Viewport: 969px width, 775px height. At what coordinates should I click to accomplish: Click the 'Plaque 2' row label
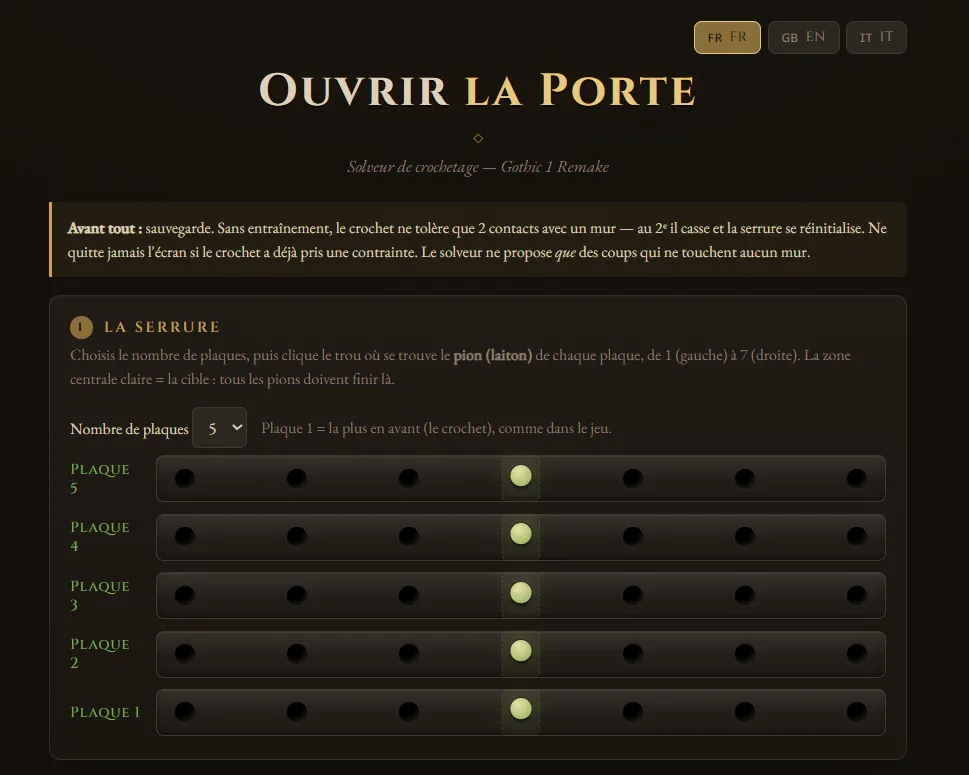100,653
